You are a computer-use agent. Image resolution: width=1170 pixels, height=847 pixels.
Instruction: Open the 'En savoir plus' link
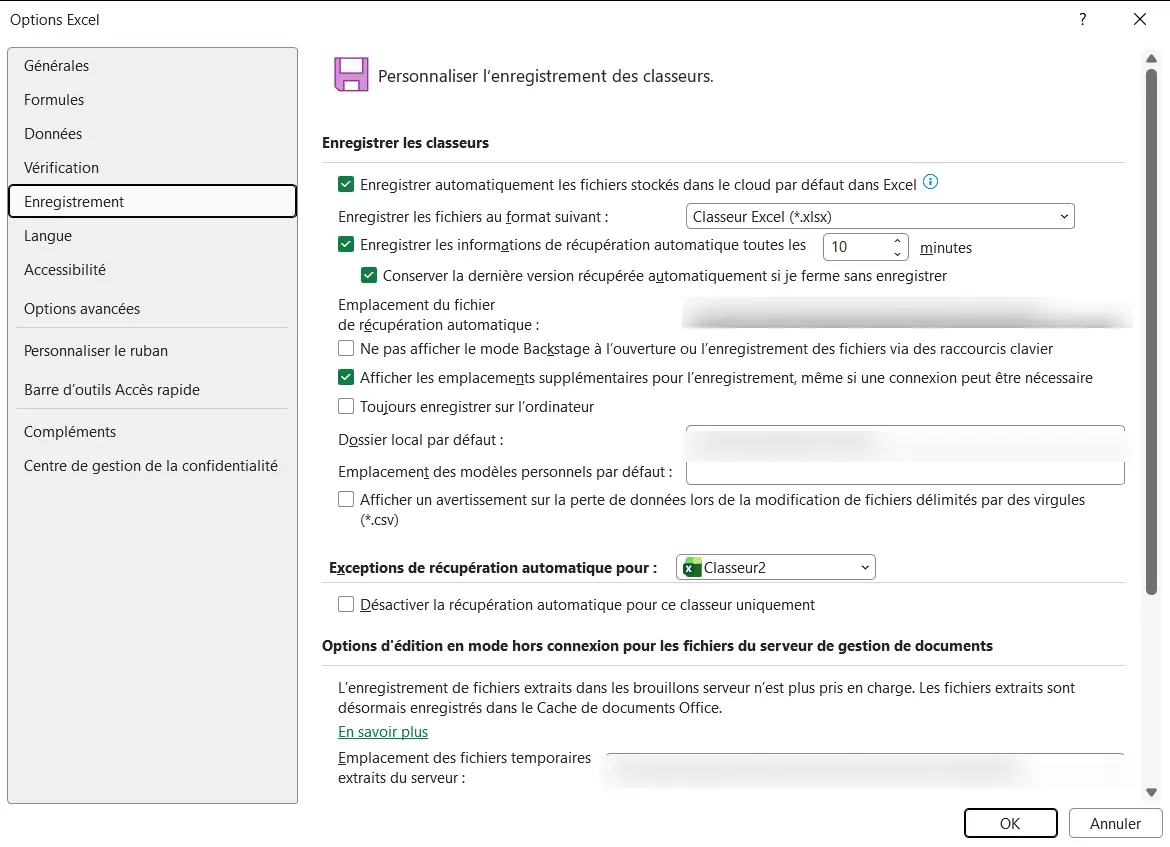point(383,732)
